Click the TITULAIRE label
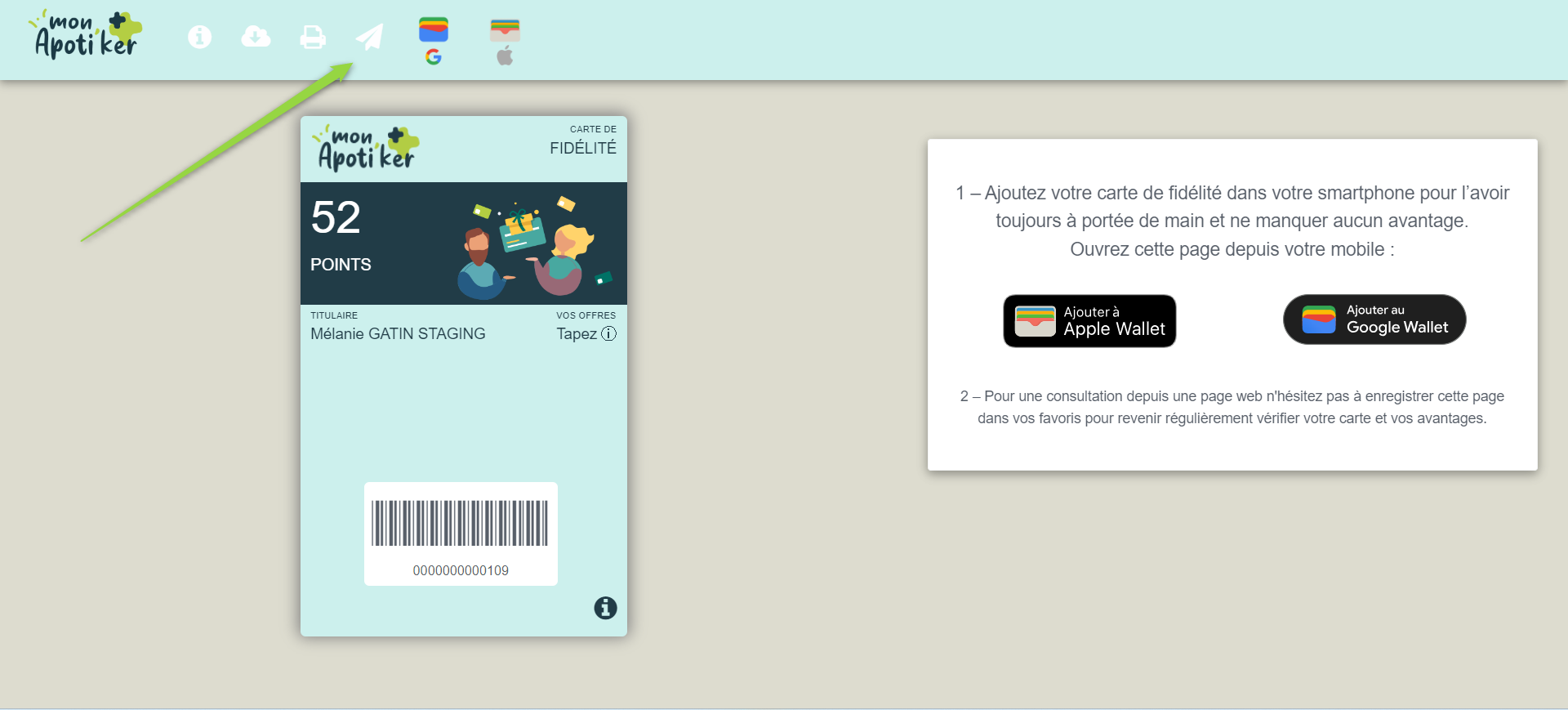 tap(334, 315)
